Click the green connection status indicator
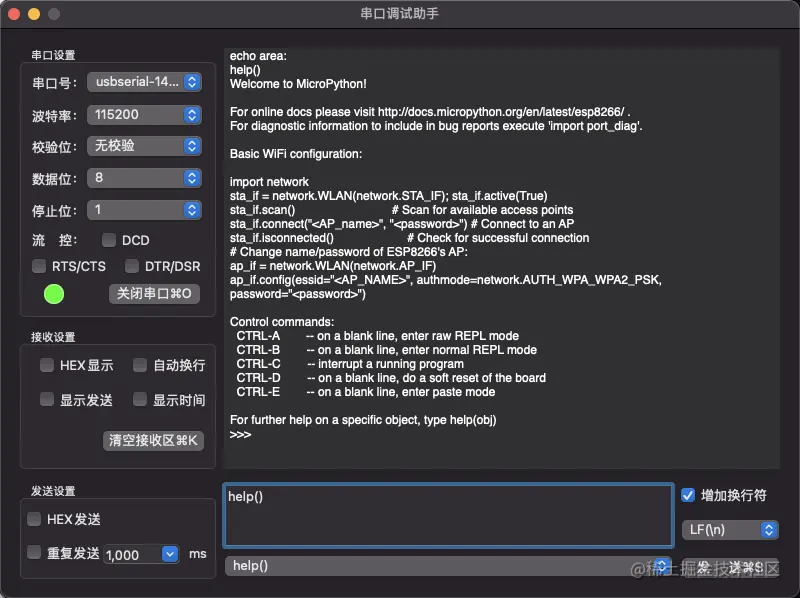The image size is (800, 598). pyautogui.click(x=54, y=294)
